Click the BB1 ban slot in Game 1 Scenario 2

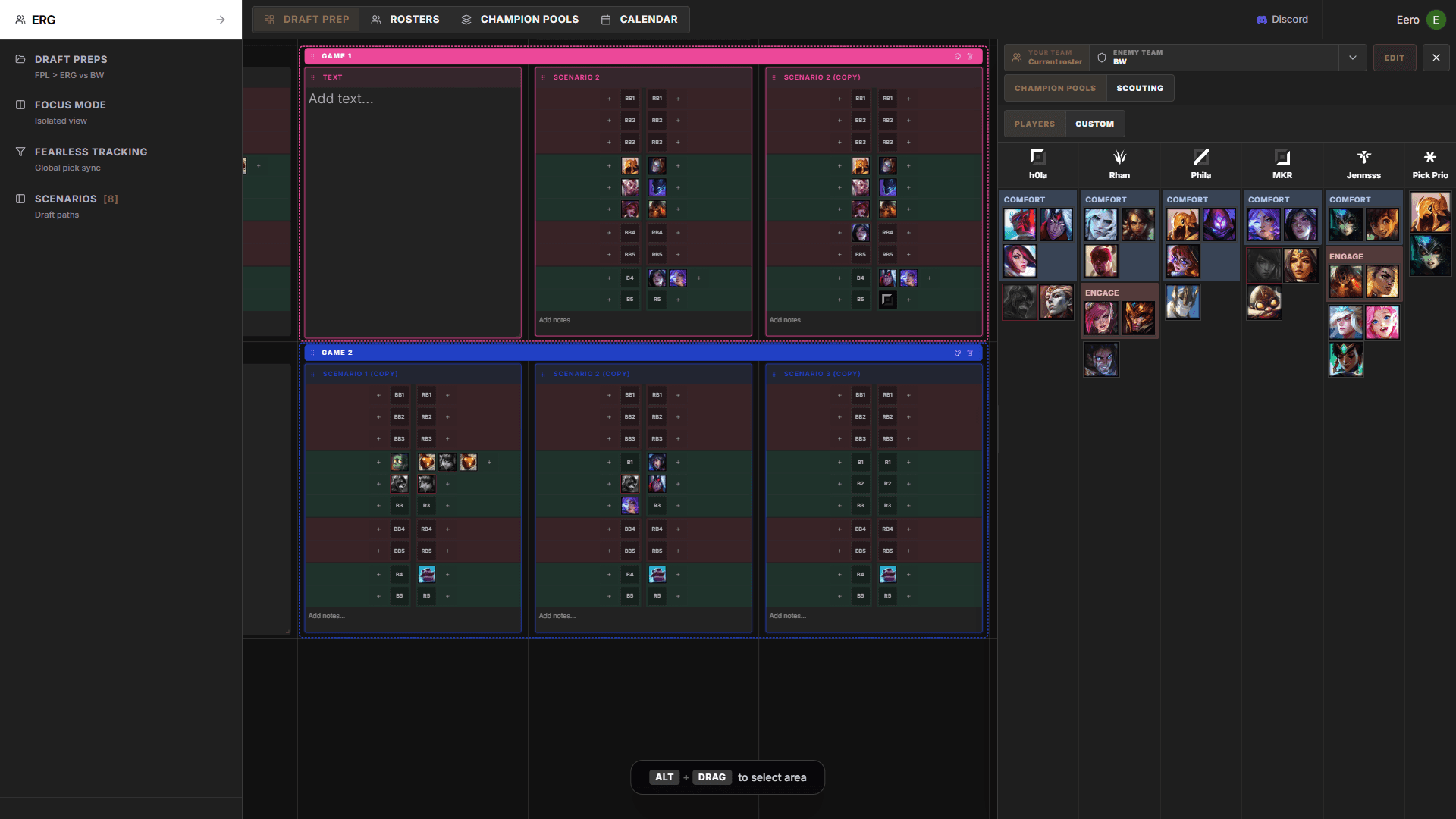pos(629,99)
